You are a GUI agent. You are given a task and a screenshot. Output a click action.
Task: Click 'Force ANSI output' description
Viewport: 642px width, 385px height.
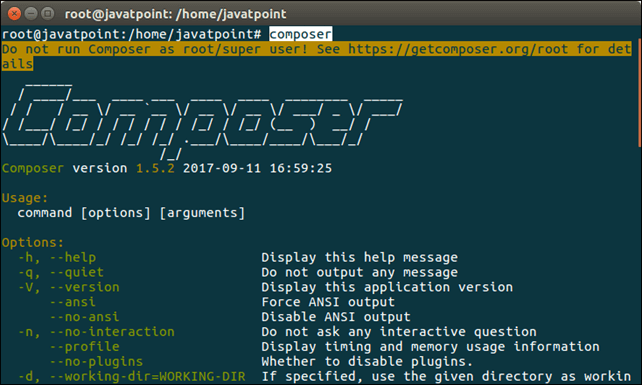[328, 302]
